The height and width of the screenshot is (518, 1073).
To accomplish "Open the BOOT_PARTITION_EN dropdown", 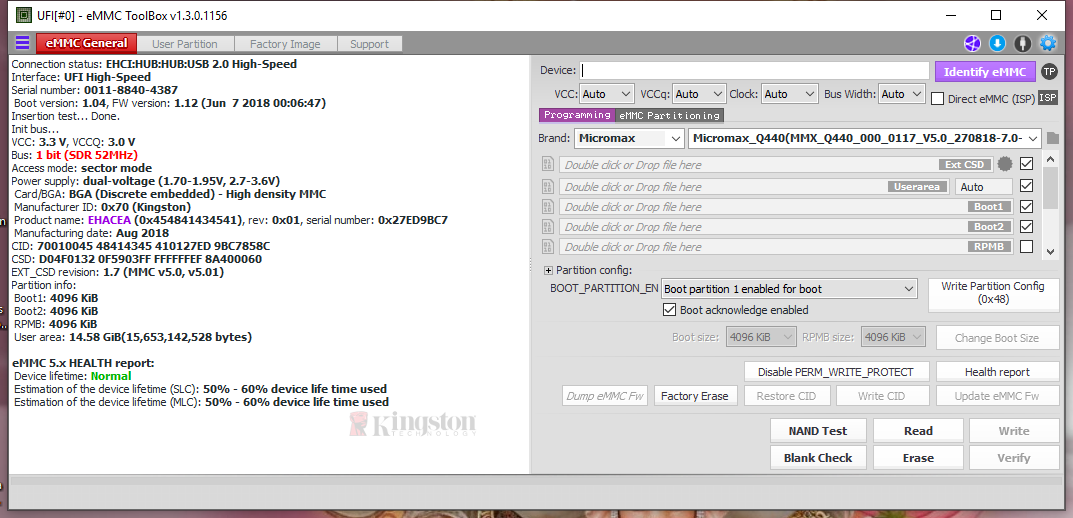I will [788, 289].
